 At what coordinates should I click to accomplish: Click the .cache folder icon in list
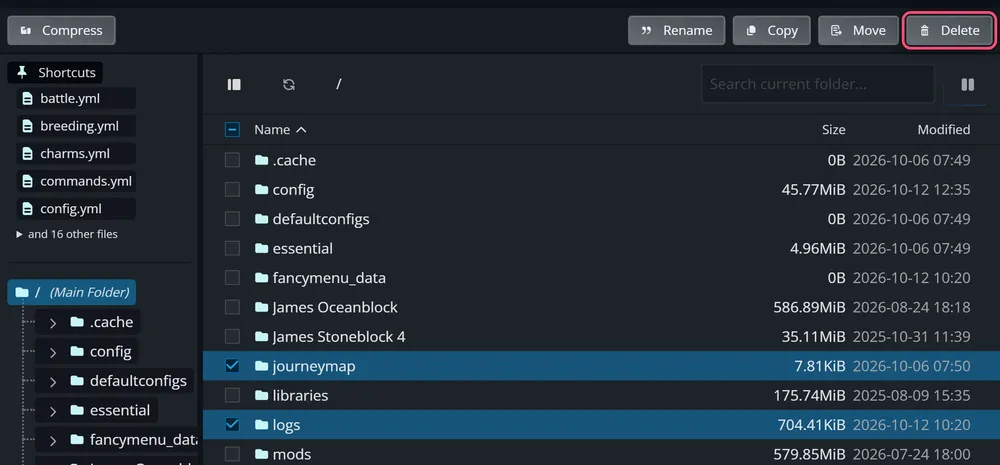click(x=261, y=160)
